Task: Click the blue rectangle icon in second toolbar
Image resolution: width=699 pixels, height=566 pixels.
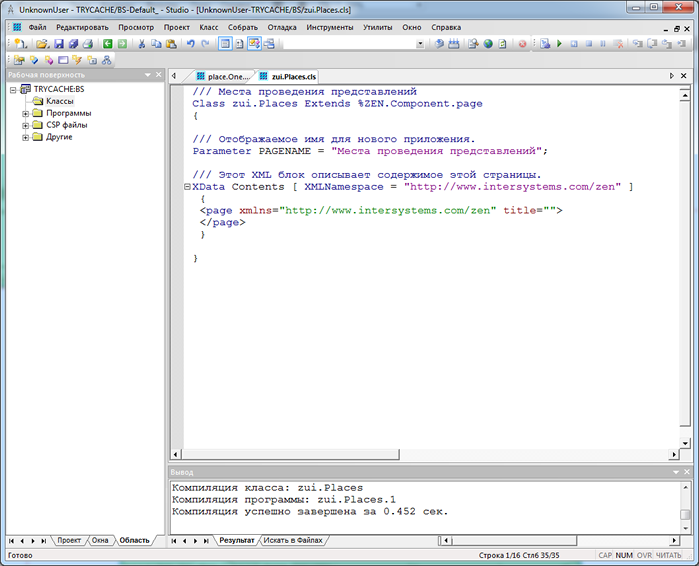Action: (x=63, y=60)
